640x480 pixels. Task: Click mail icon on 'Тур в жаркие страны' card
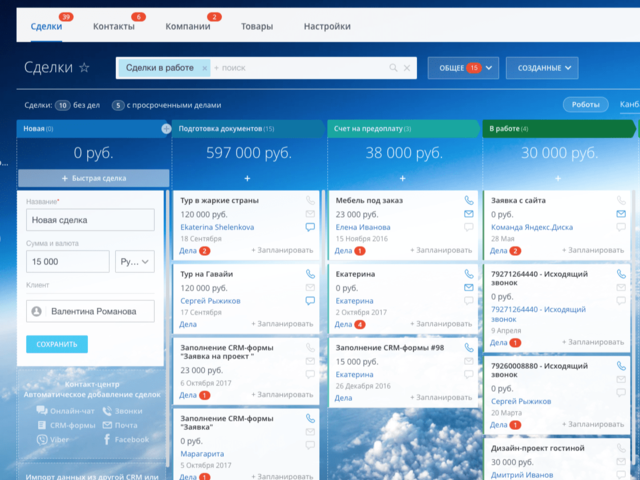(x=310, y=213)
